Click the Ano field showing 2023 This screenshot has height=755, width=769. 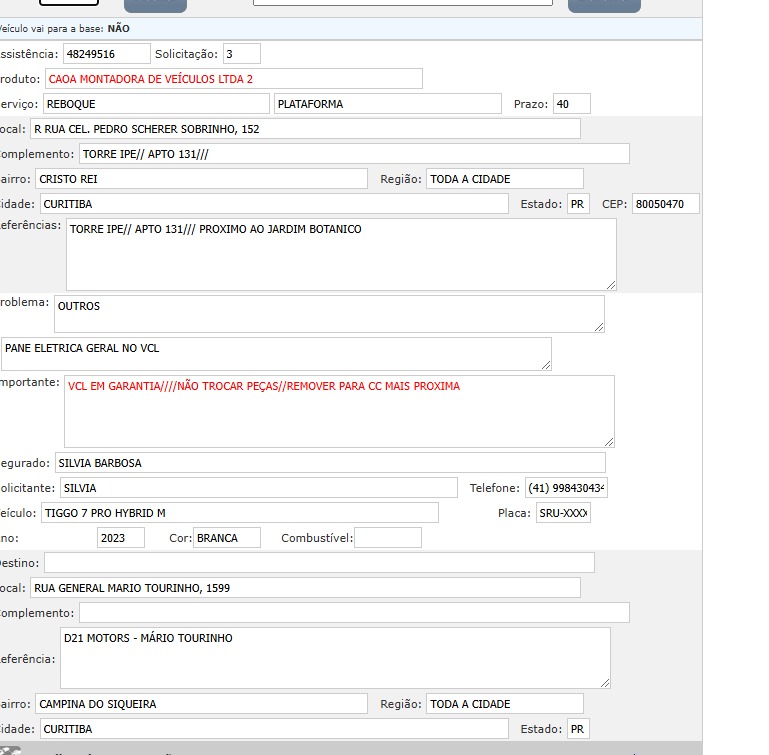coord(121,538)
